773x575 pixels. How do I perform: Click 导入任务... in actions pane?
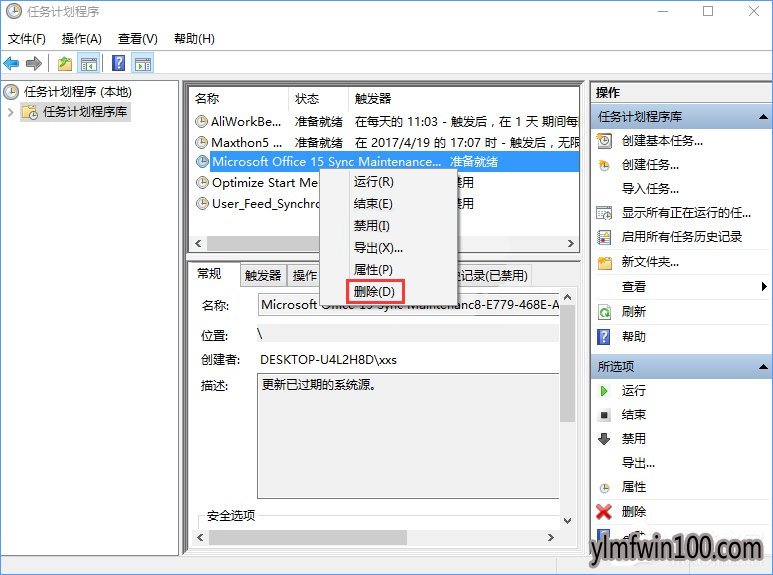tap(650, 189)
